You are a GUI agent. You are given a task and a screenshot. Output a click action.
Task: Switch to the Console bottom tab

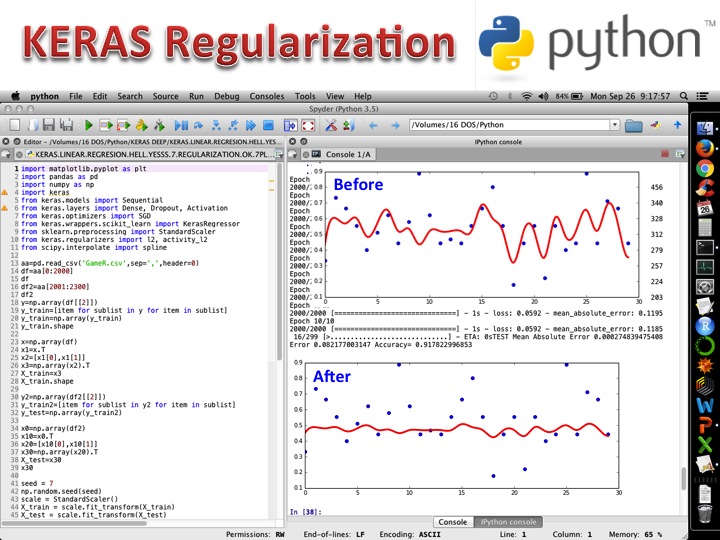[453, 522]
